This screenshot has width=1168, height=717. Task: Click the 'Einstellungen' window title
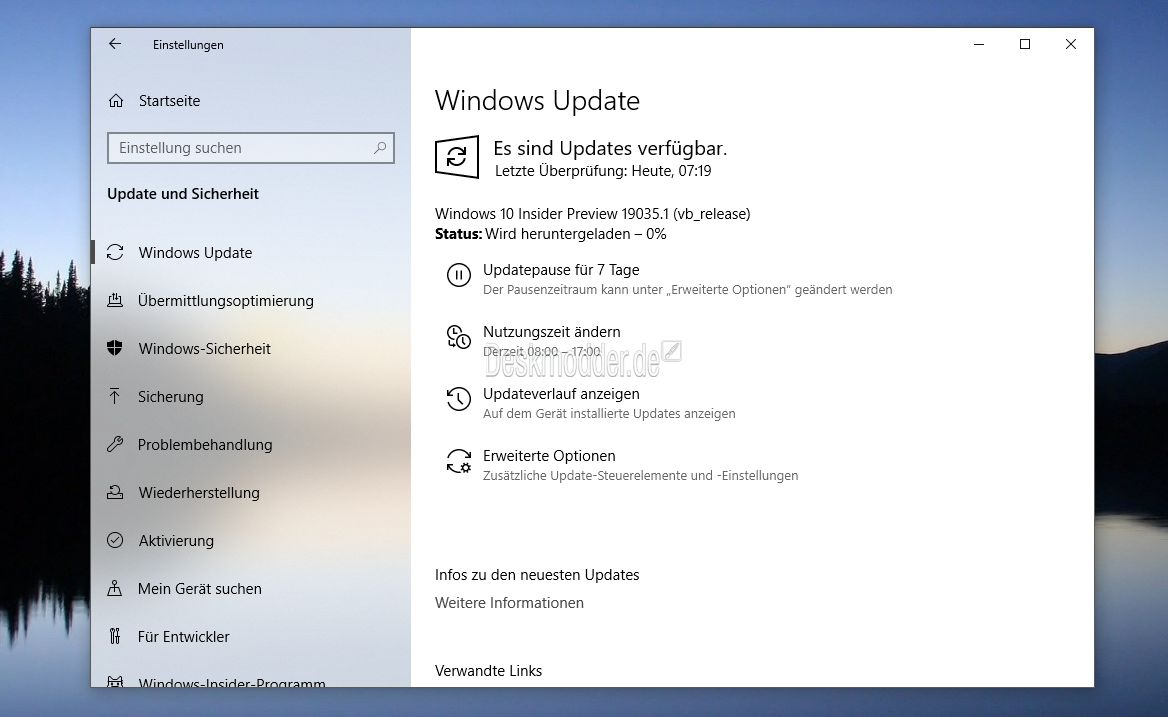[188, 45]
